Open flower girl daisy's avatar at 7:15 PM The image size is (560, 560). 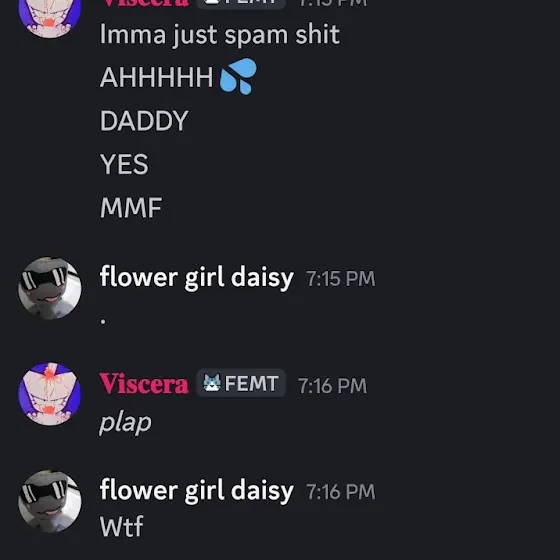pyautogui.click(x=50, y=288)
